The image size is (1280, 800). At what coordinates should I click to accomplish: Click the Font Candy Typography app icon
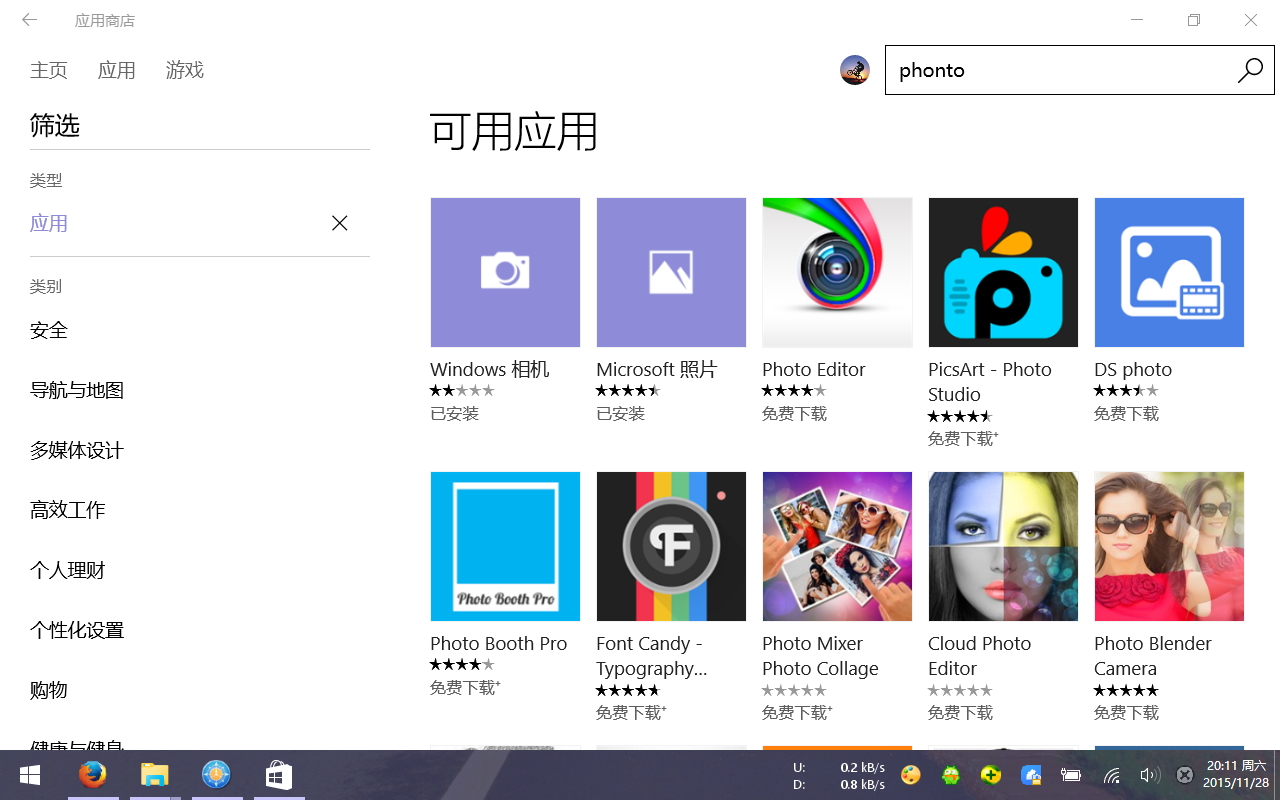671,546
